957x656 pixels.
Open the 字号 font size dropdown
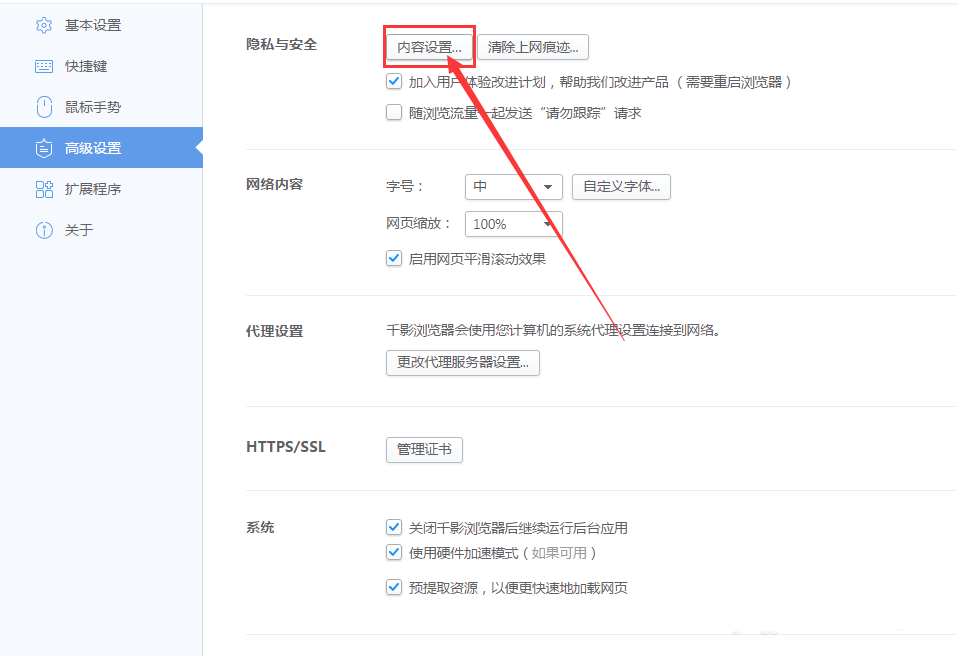coord(513,186)
